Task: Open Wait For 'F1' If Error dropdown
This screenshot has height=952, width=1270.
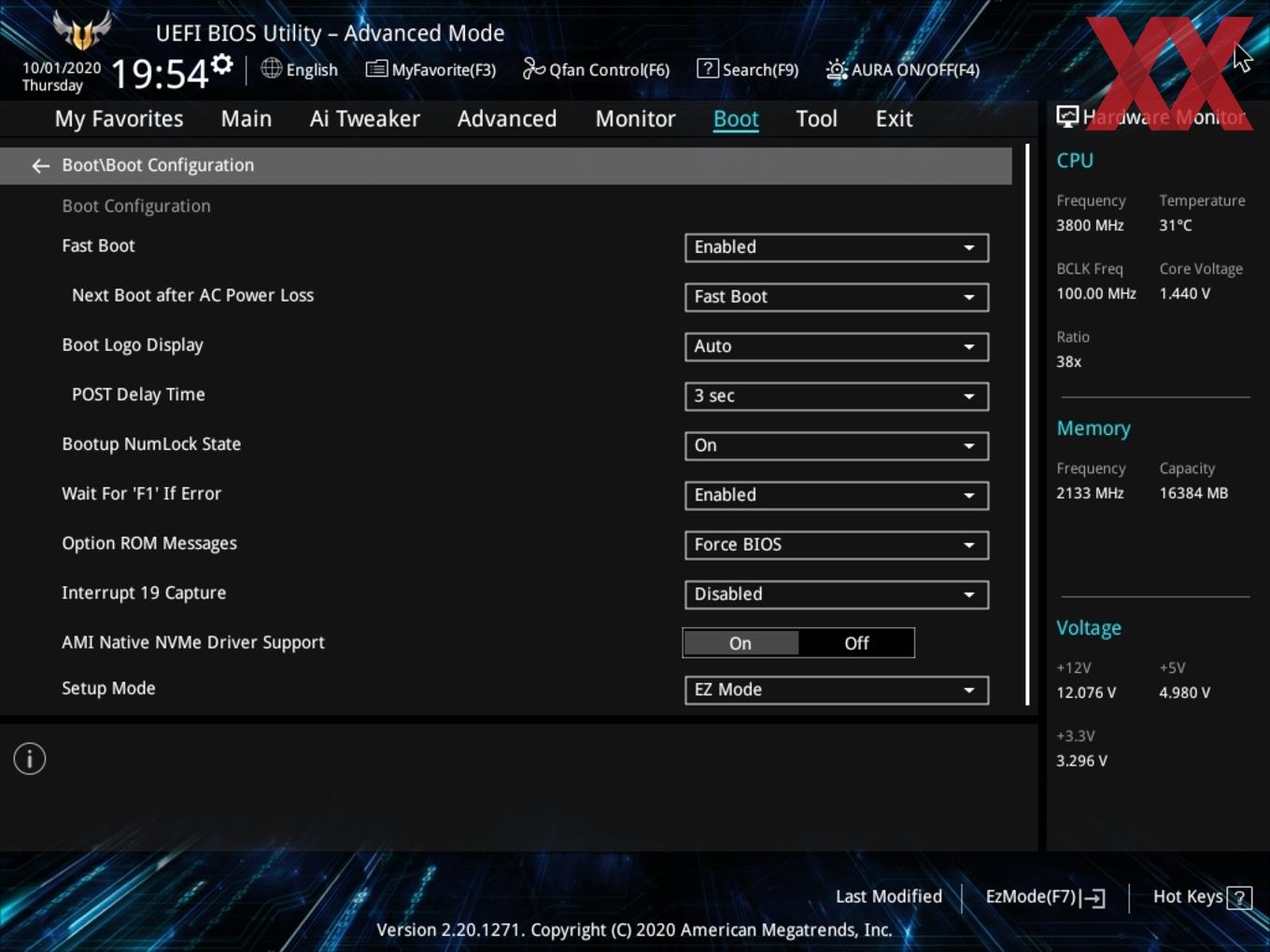Action: click(837, 495)
